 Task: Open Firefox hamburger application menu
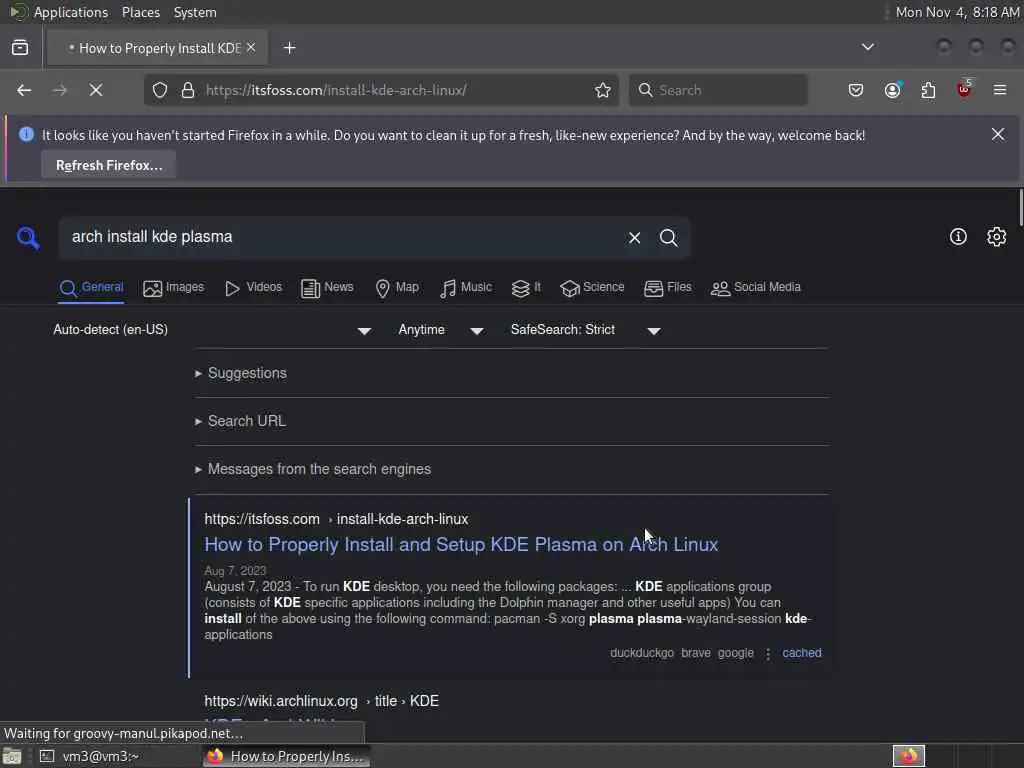1000,90
